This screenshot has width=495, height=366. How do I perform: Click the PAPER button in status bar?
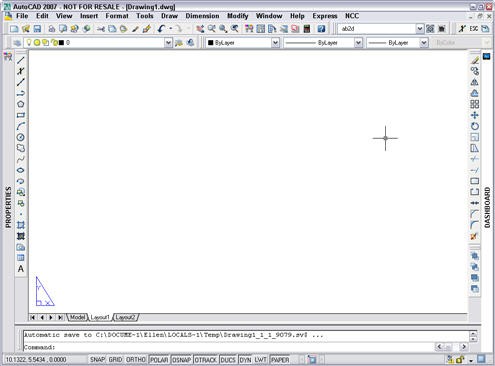click(x=280, y=360)
